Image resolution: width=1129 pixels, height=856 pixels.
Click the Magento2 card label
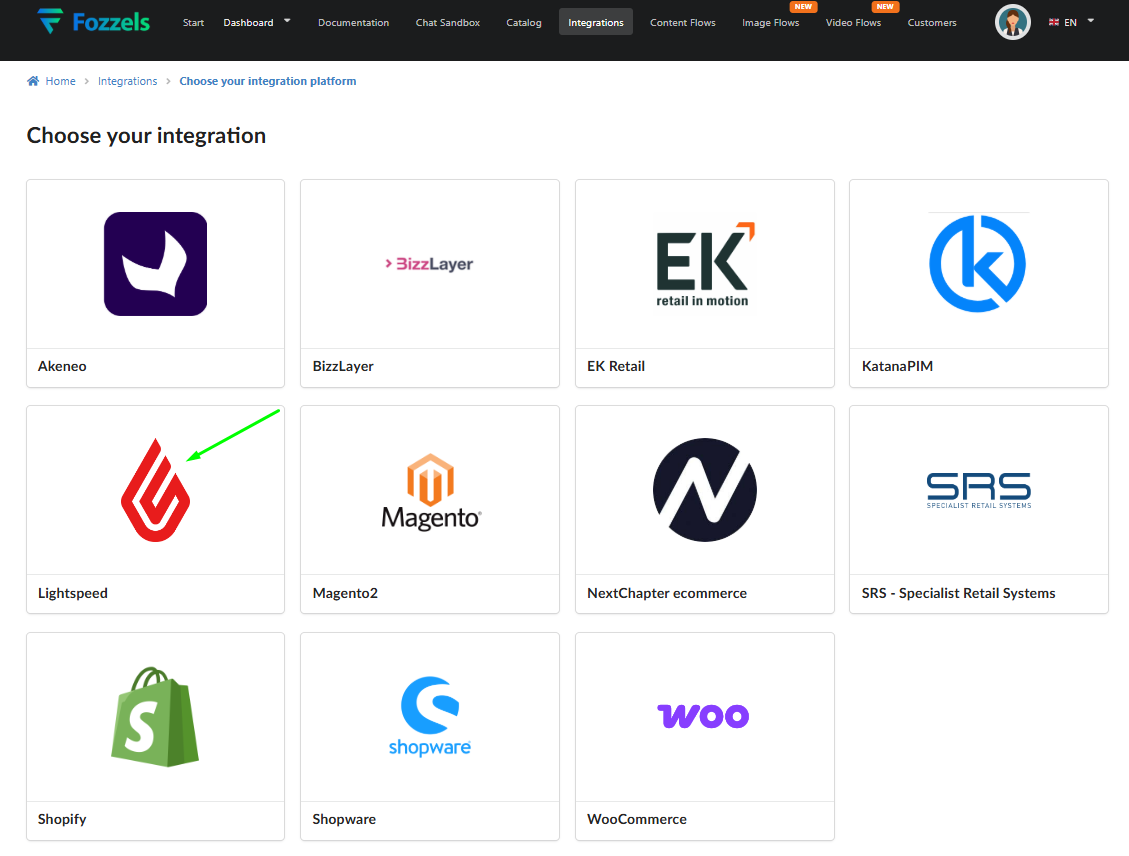(x=345, y=593)
